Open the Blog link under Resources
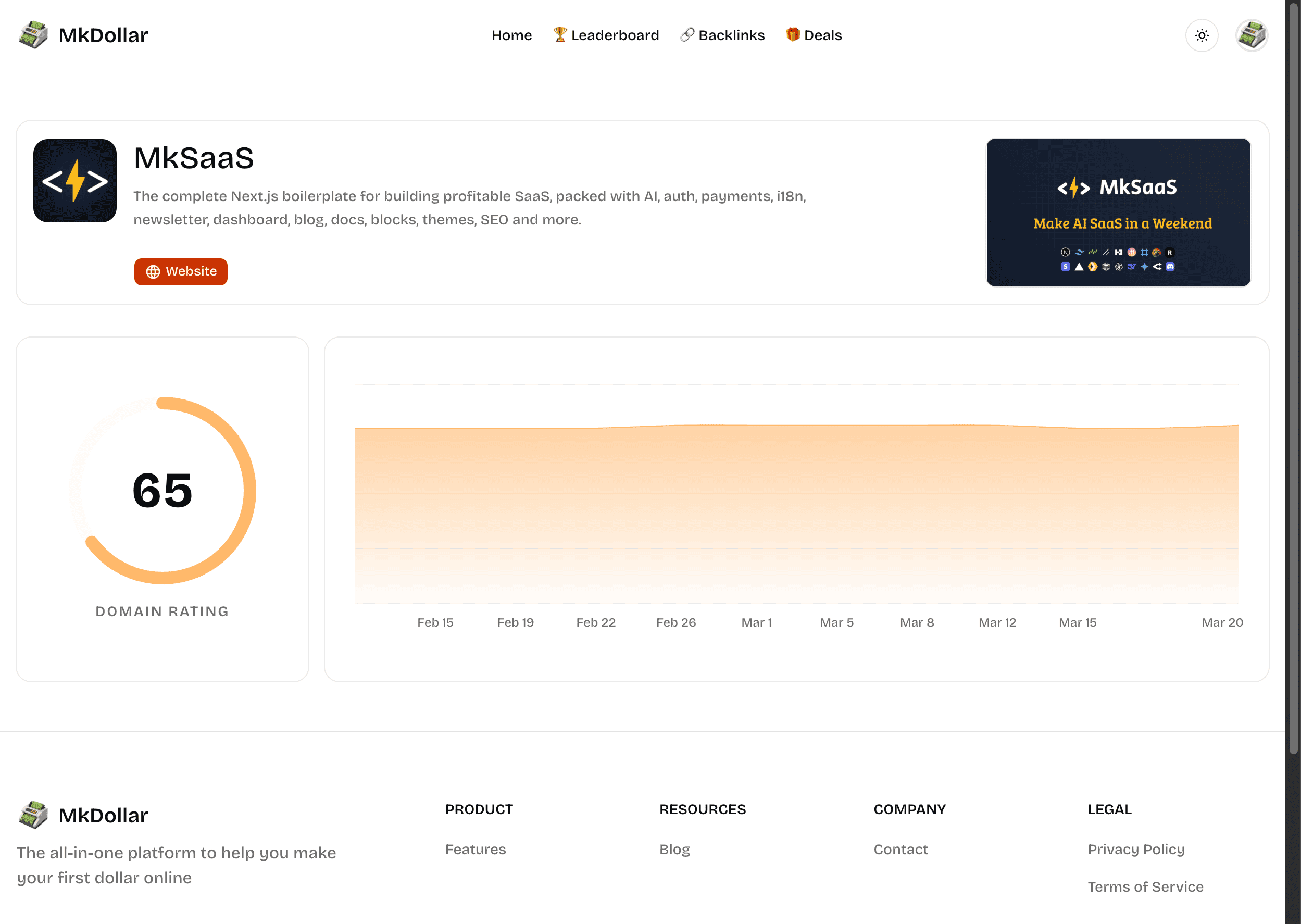This screenshot has height=924, width=1301. click(x=674, y=849)
